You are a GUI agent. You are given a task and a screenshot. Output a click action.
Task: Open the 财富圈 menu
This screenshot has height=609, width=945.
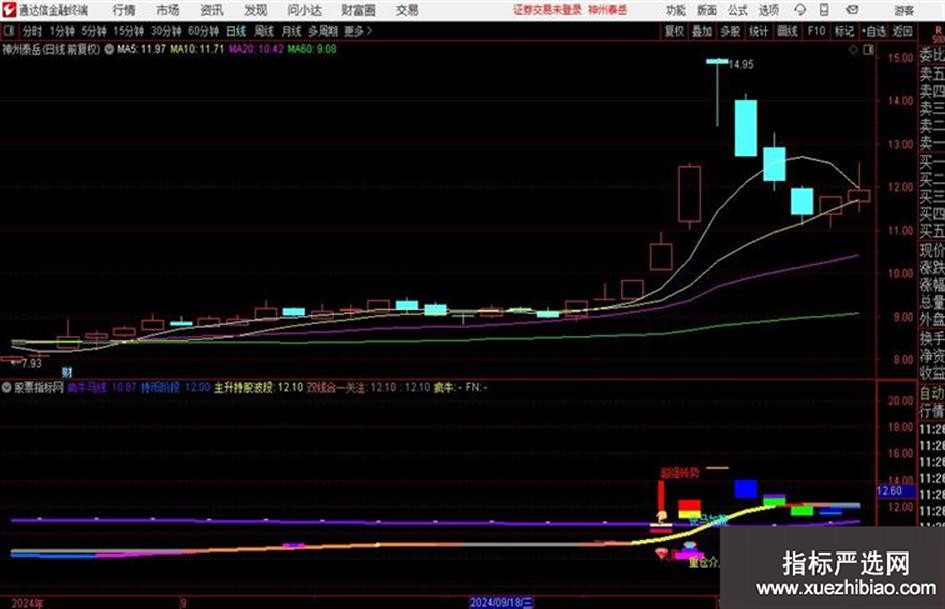click(359, 10)
